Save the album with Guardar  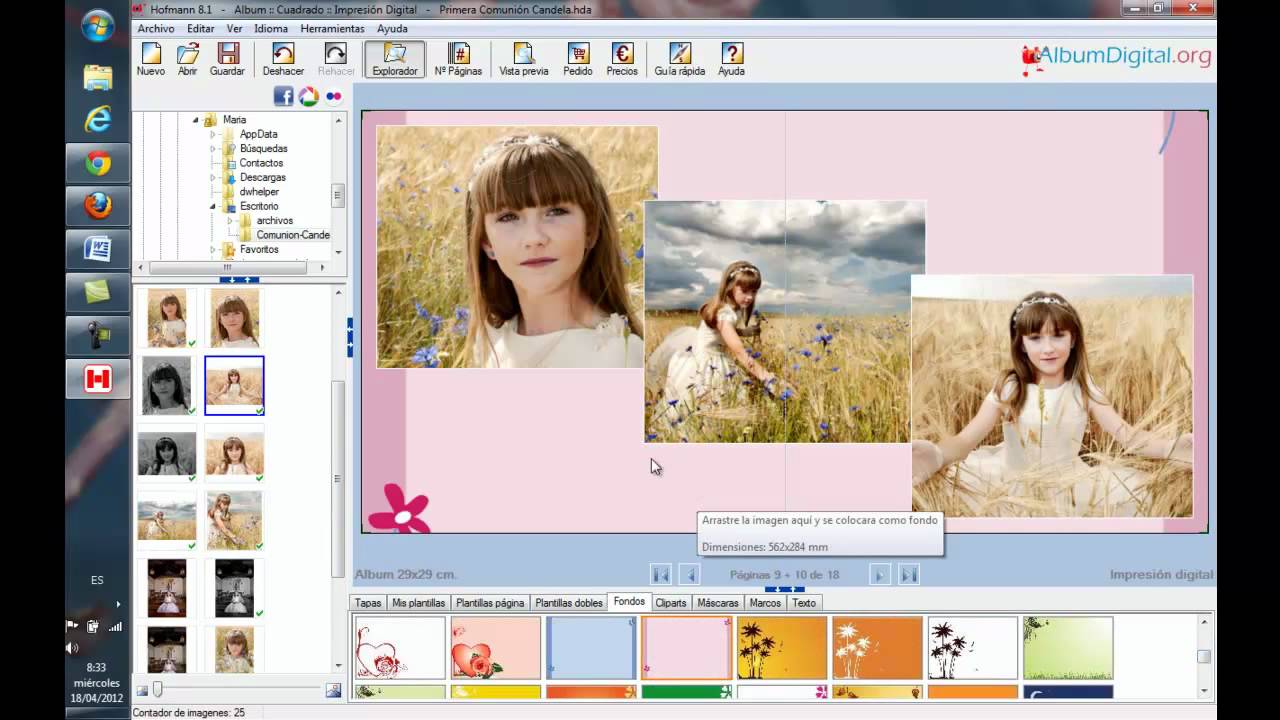coord(227,59)
